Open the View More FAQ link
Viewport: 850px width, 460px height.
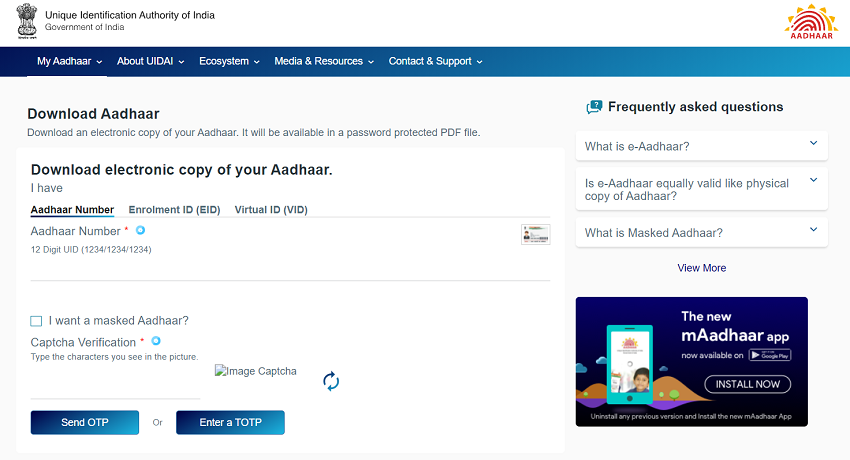[702, 268]
